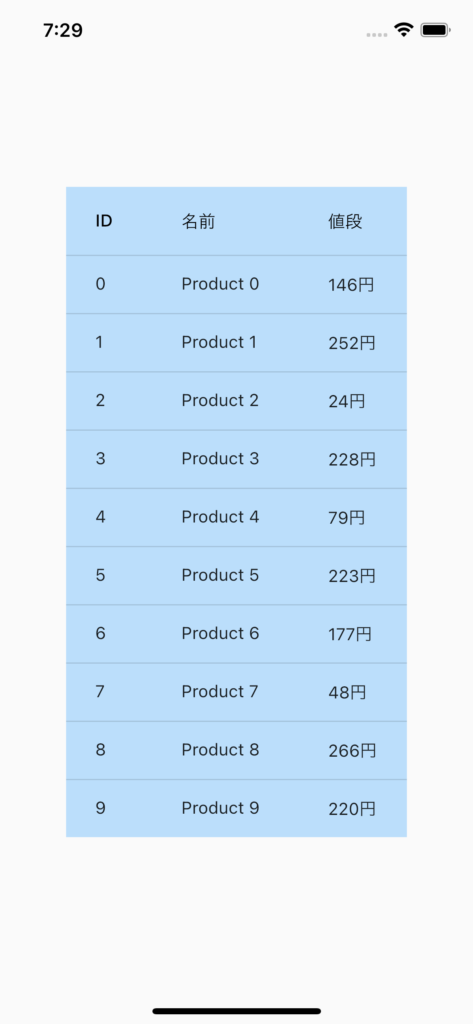Tap the 24円 price cell
The height and width of the screenshot is (1024, 473).
click(x=347, y=401)
